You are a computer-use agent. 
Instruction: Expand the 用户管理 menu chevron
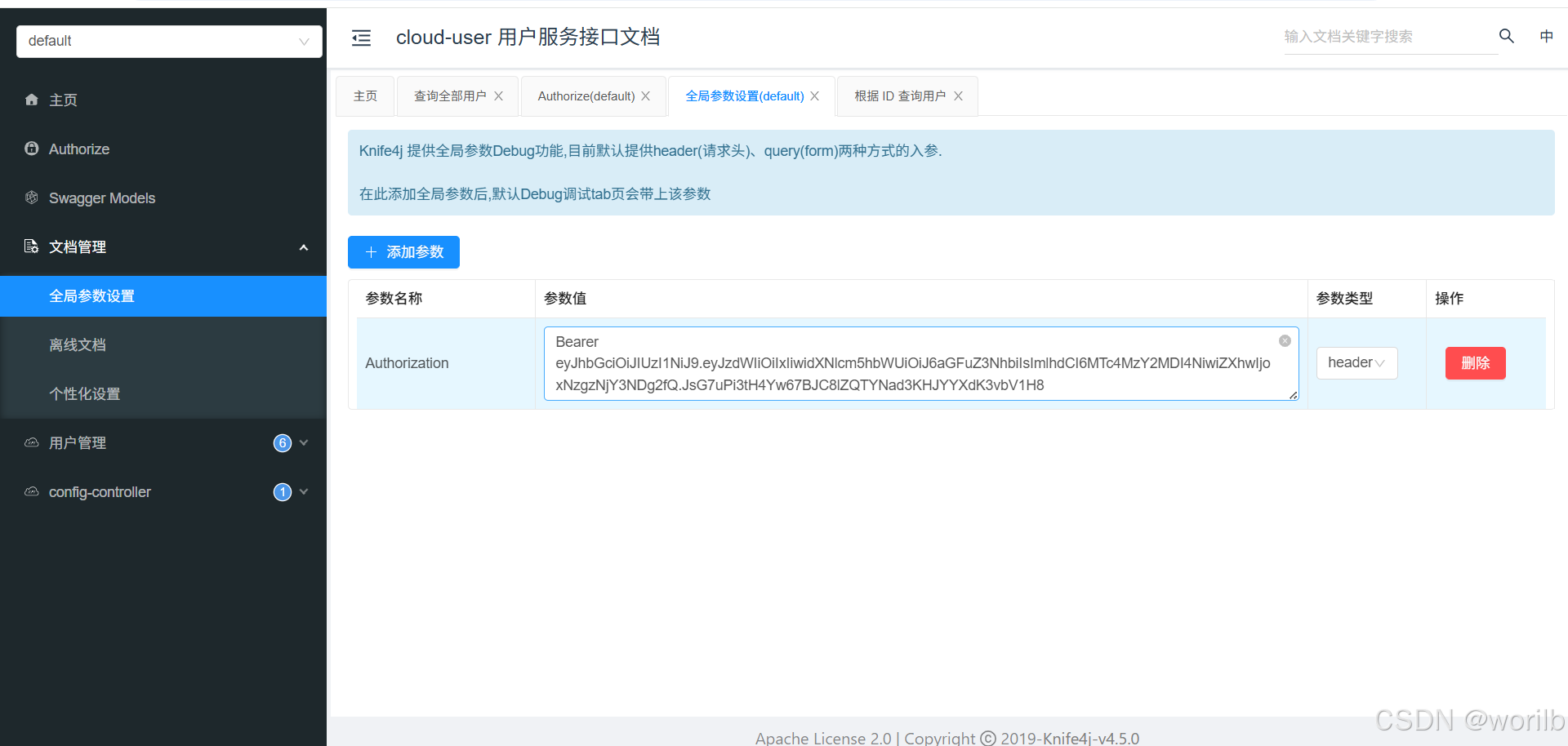tap(304, 443)
